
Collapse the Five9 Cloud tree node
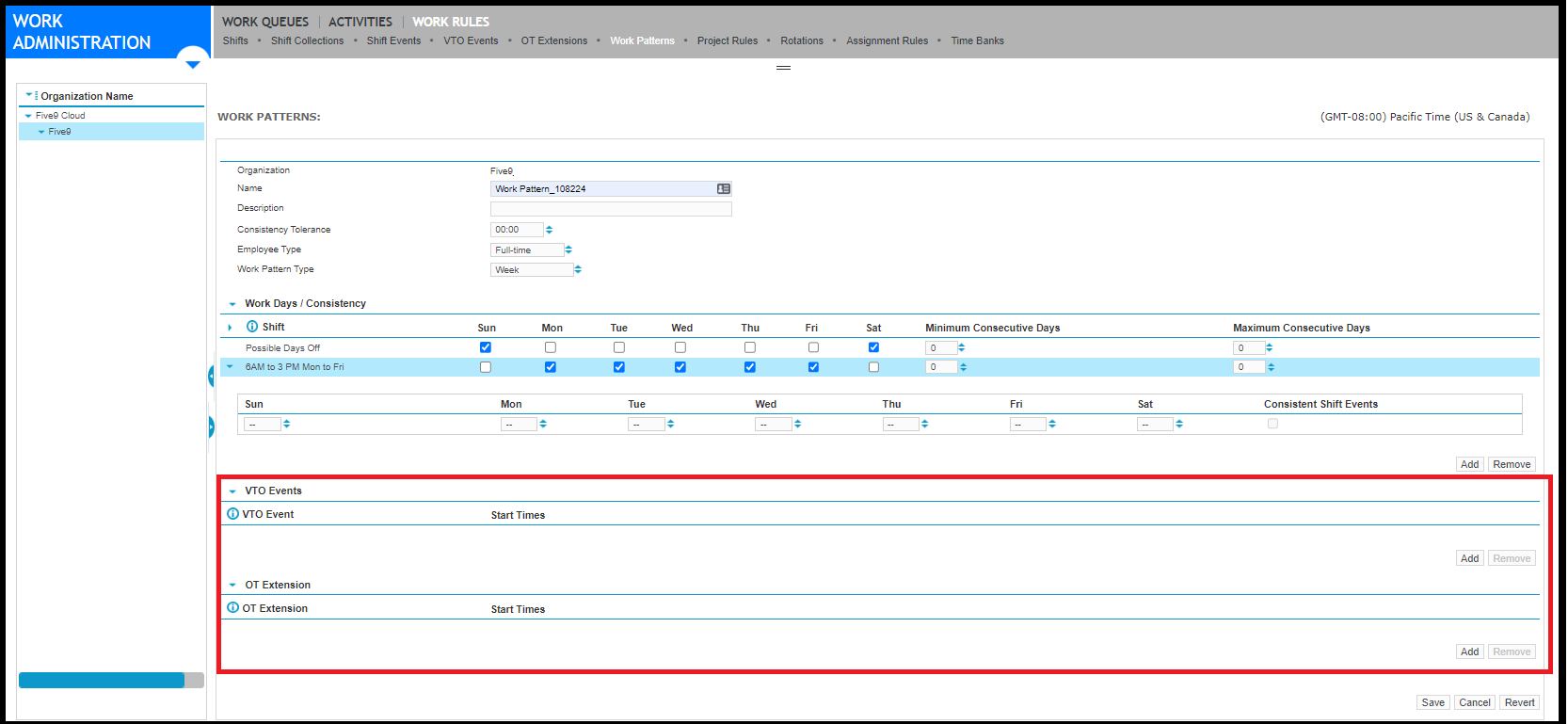(x=28, y=116)
